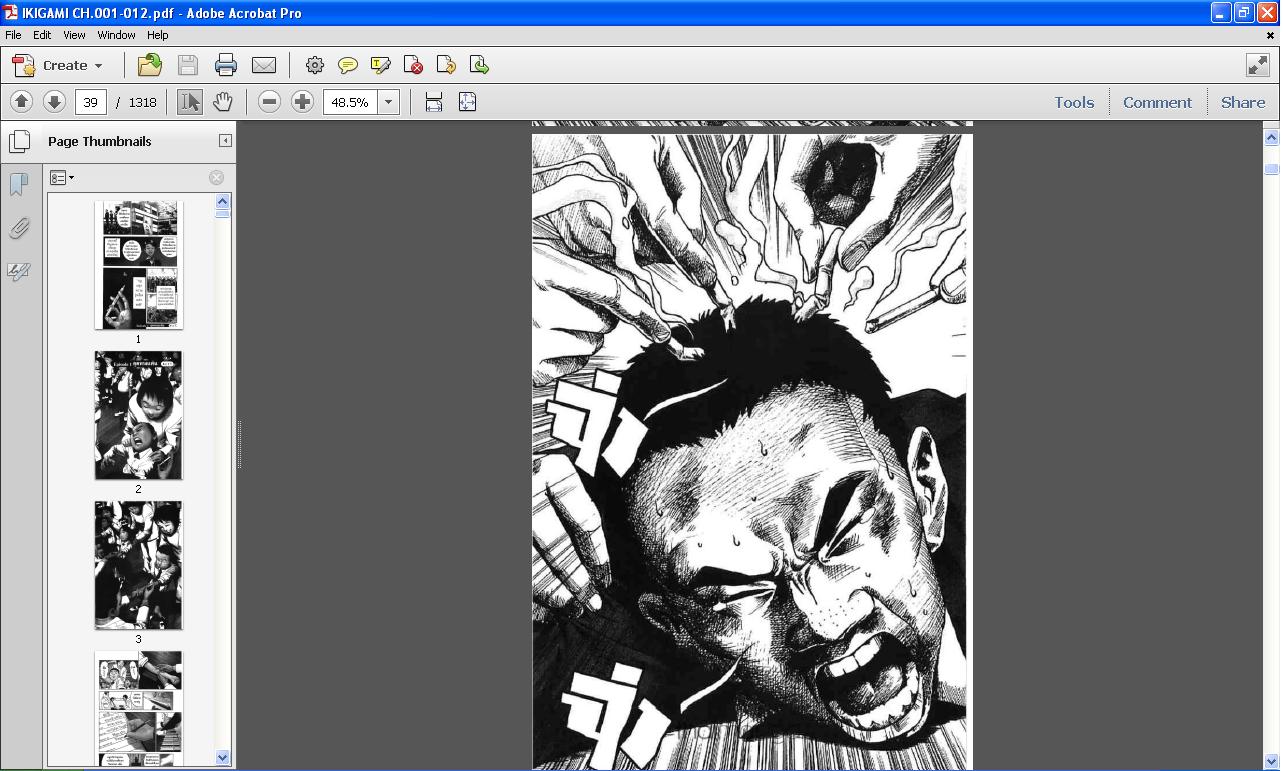Viewport: 1283px width, 771px height.
Task: Add a sticky note comment
Action: coord(348,66)
